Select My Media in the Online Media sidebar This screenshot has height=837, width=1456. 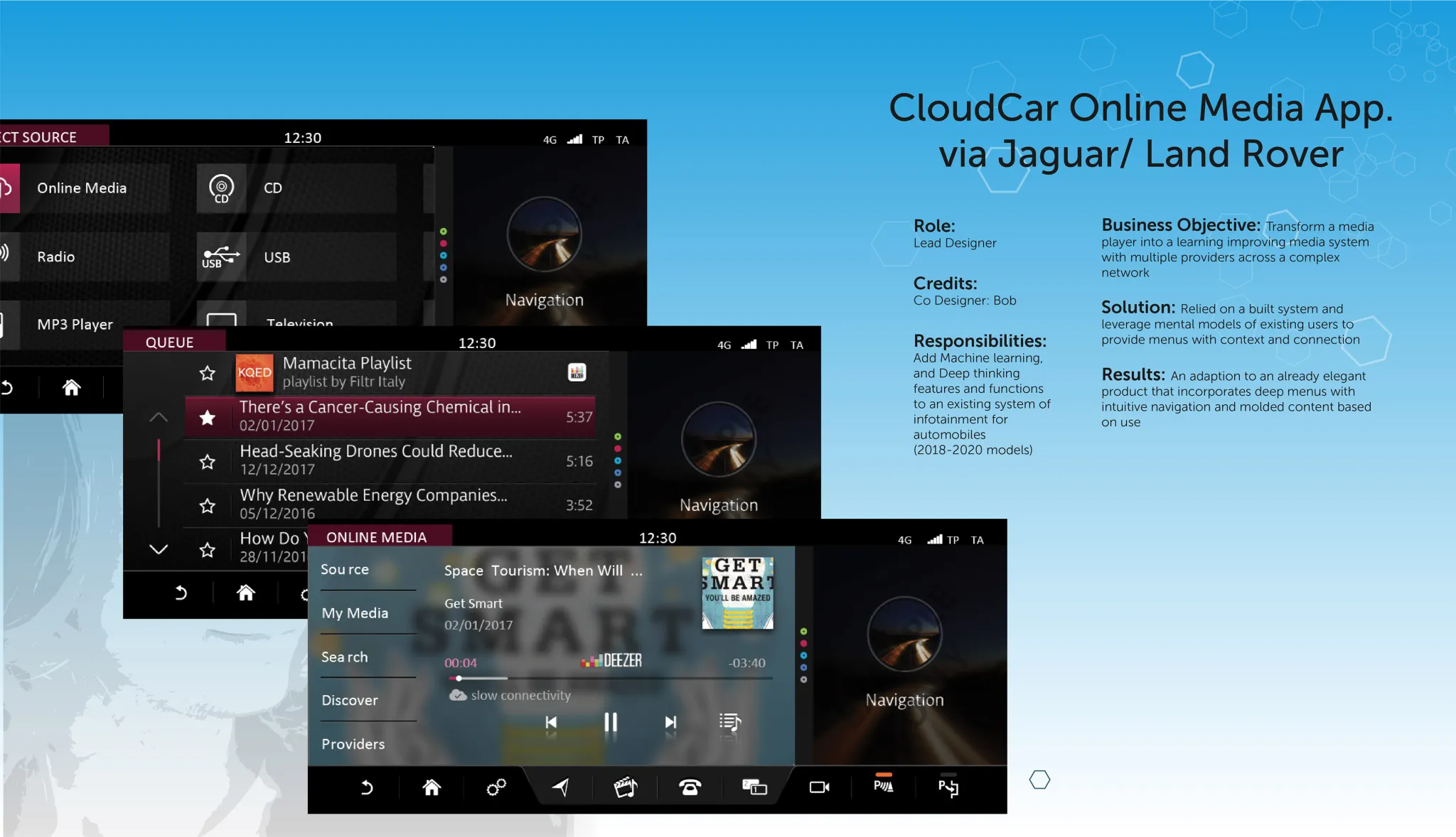click(355, 613)
